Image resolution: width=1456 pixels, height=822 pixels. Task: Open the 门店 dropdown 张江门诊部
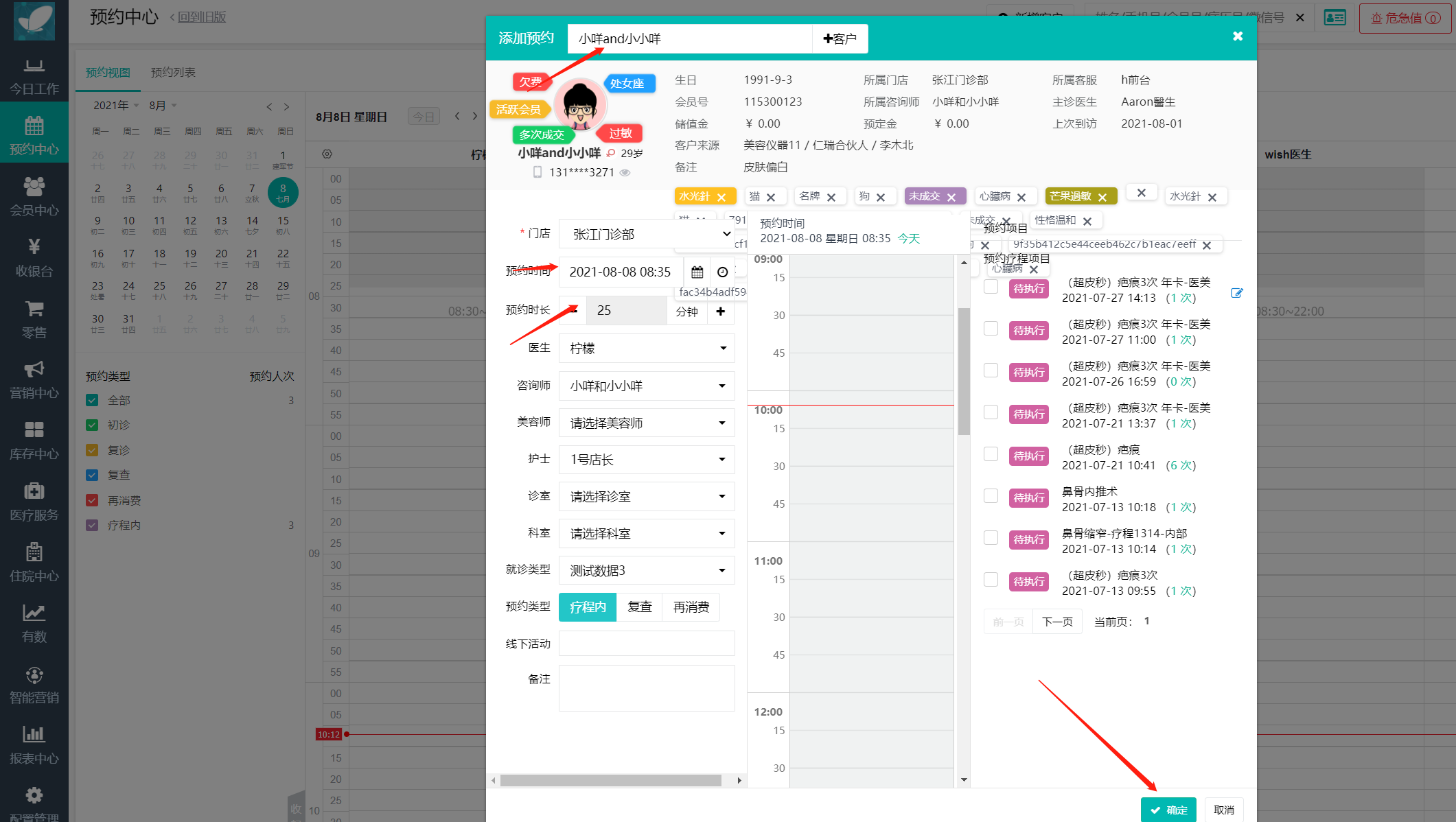tap(647, 234)
